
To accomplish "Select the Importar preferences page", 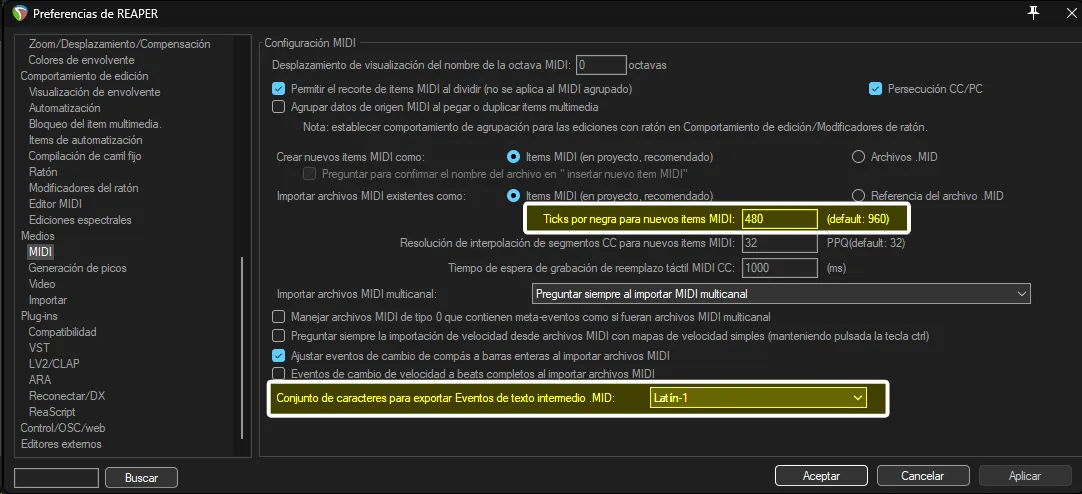I will click(48, 300).
